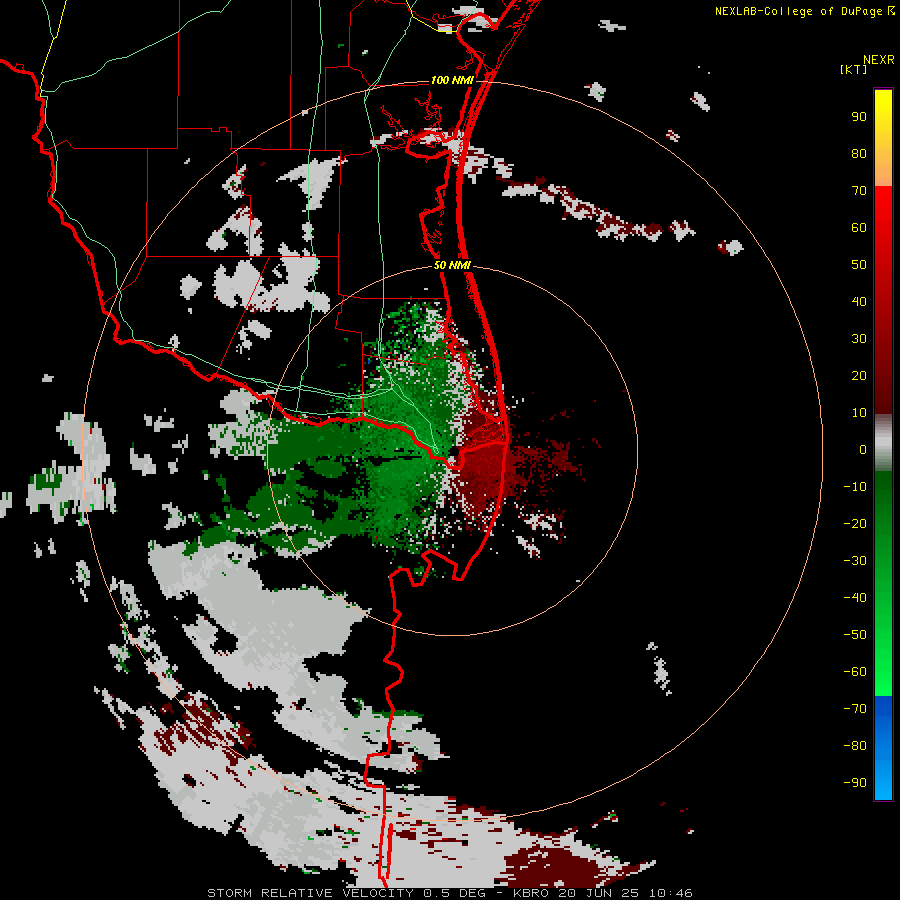Click the 90 value on the velocity scale
The width and height of the screenshot is (900, 900).
point(859,117)
